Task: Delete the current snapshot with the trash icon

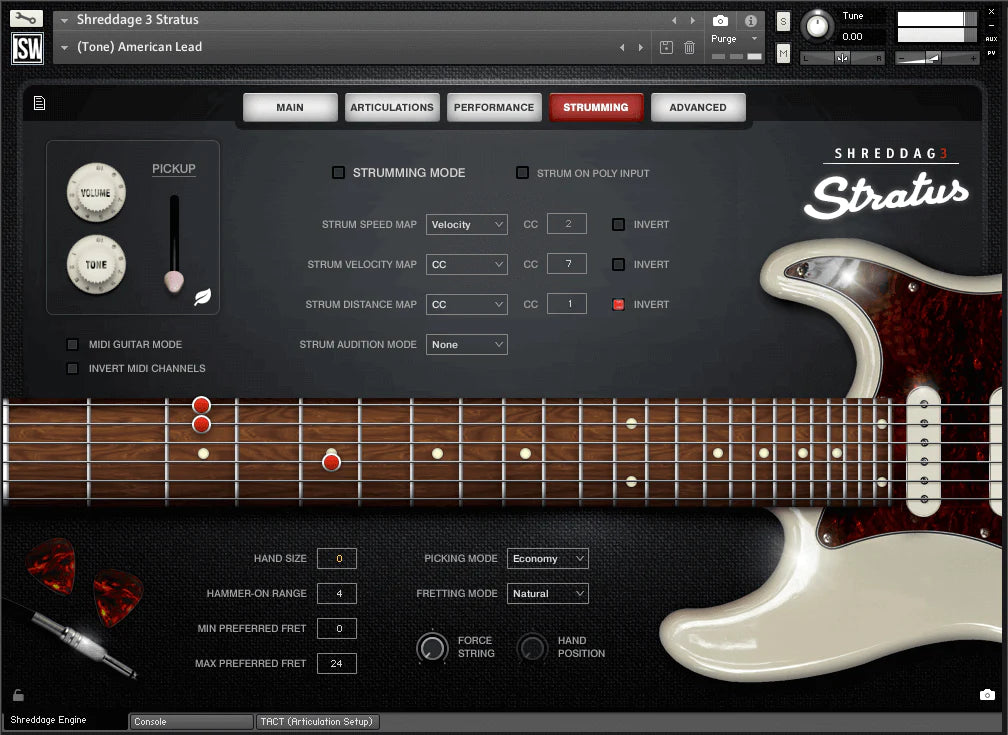Action: [x=689, y=47]
